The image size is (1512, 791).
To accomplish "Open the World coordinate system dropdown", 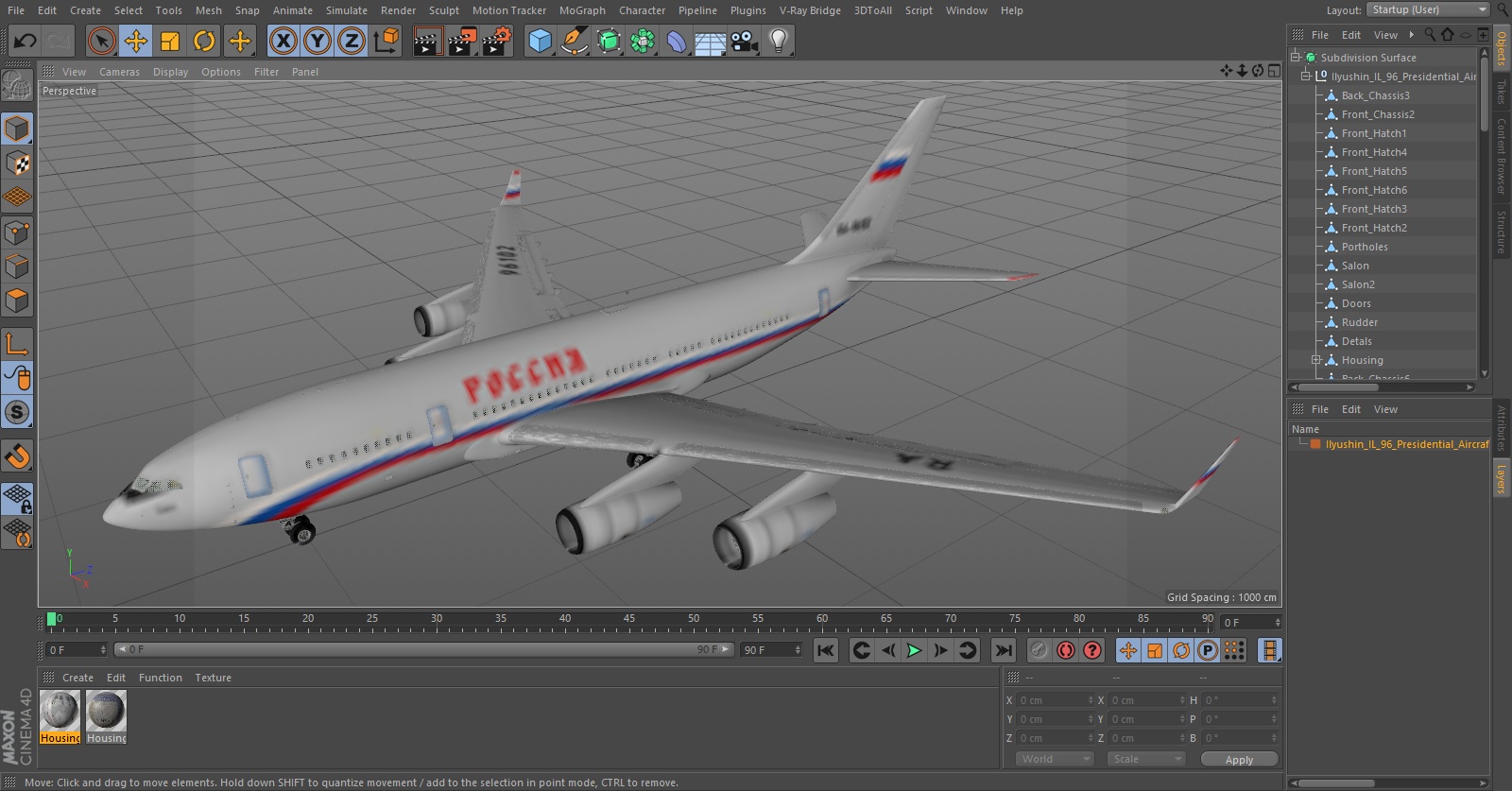I will pos(1055,759).
